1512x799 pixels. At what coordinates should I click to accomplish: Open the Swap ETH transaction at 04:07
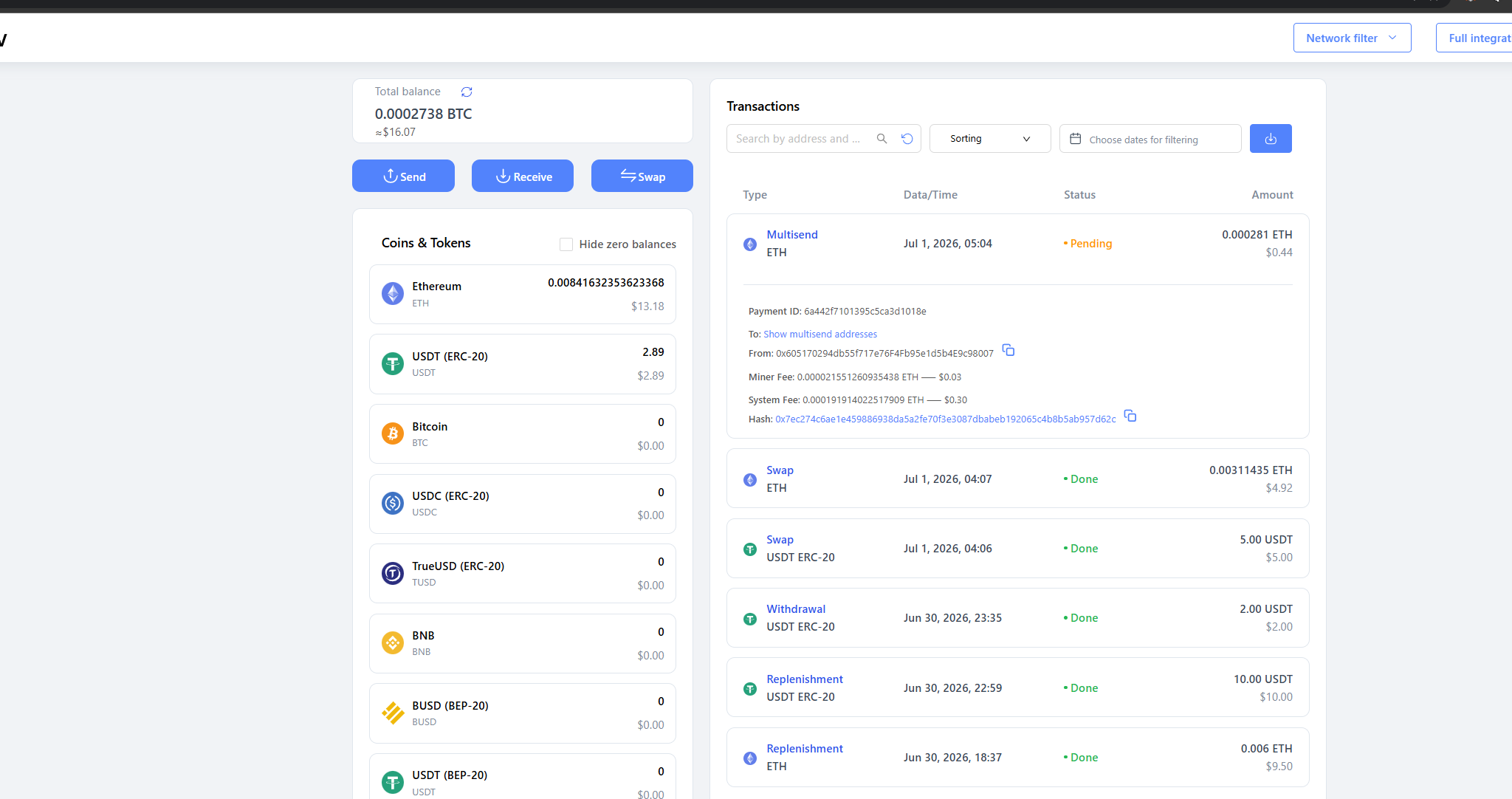pyautogui.click(x=780, y=470)
